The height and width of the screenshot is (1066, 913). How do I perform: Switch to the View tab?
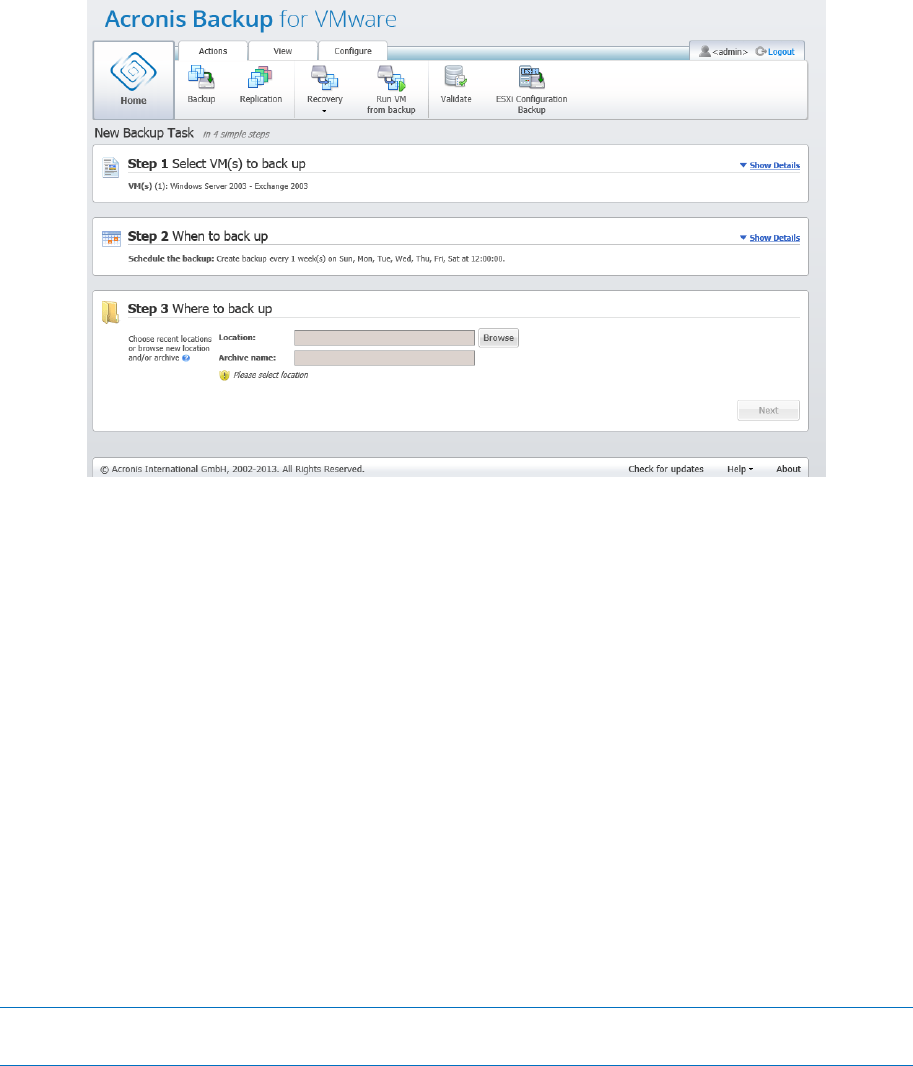pyautogui.click(x=283, y=51)
